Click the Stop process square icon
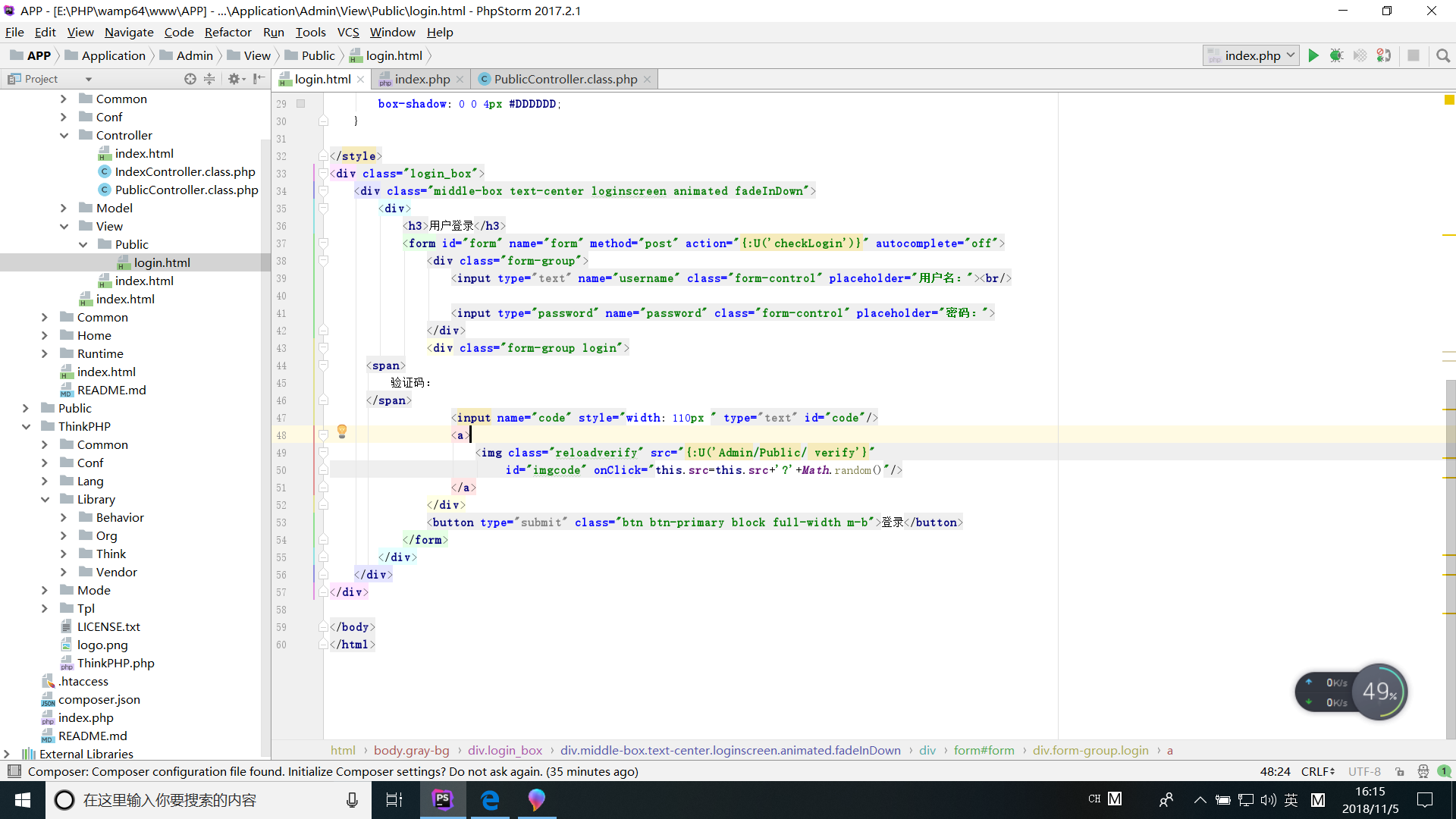 [1414, 55]
